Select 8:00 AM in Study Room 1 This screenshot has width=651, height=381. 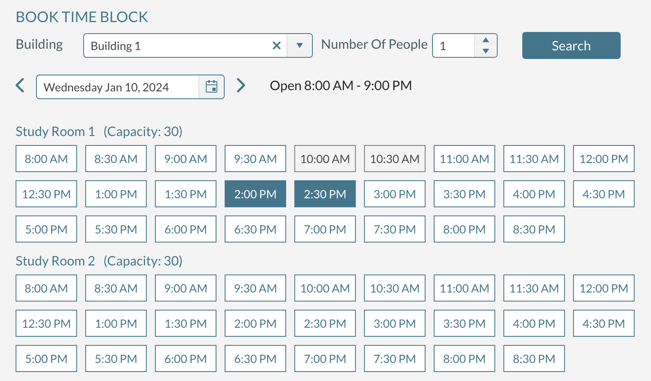[x=46, y=159]
